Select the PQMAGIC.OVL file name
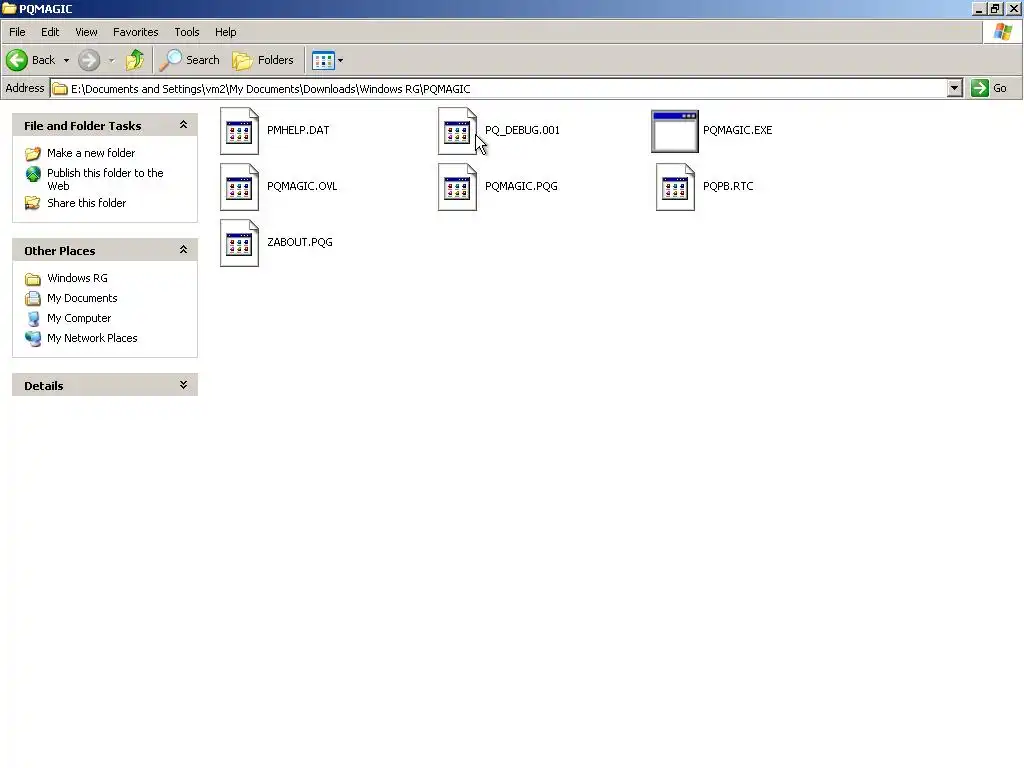 [x=302, y=186]
